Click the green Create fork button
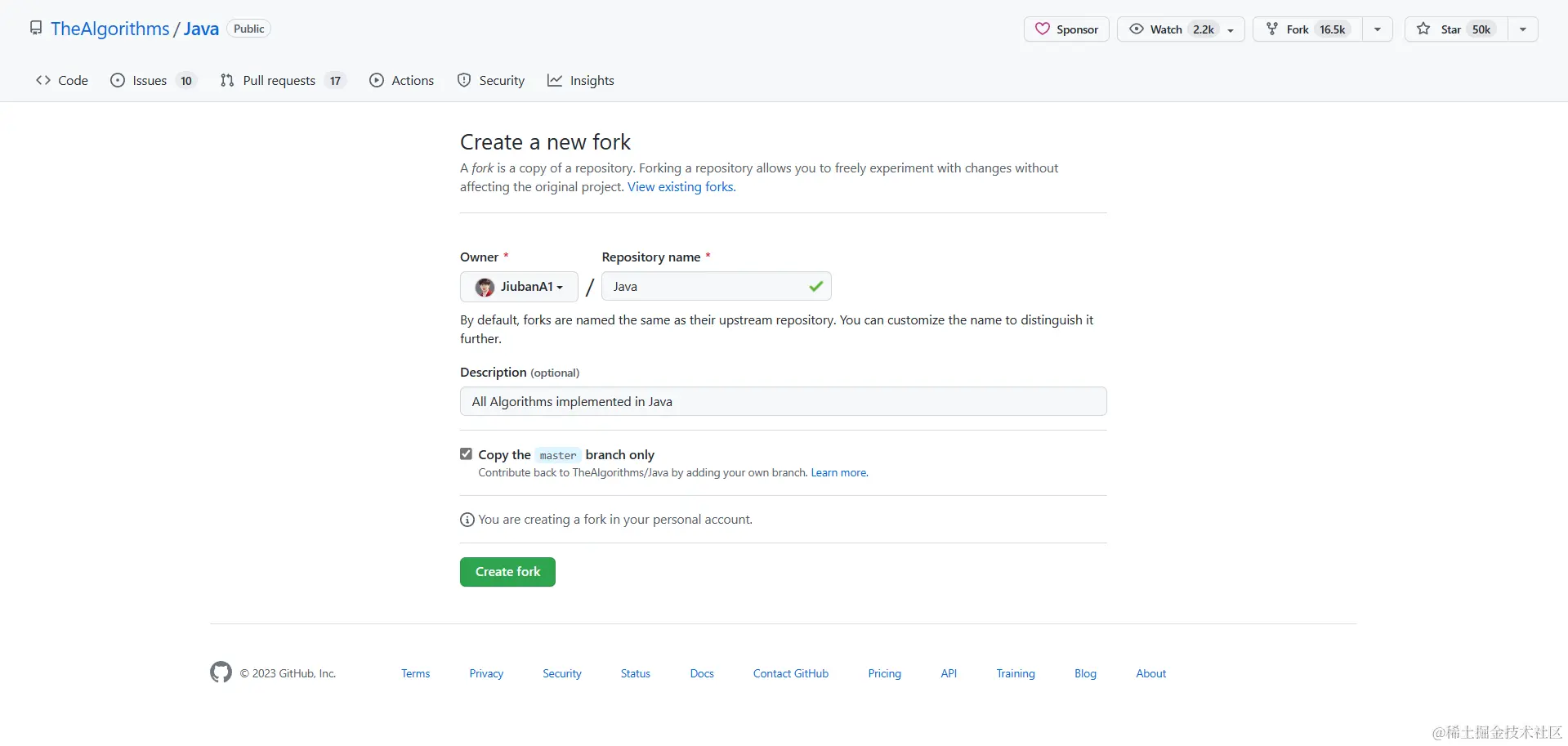 (x=507, y=572)
